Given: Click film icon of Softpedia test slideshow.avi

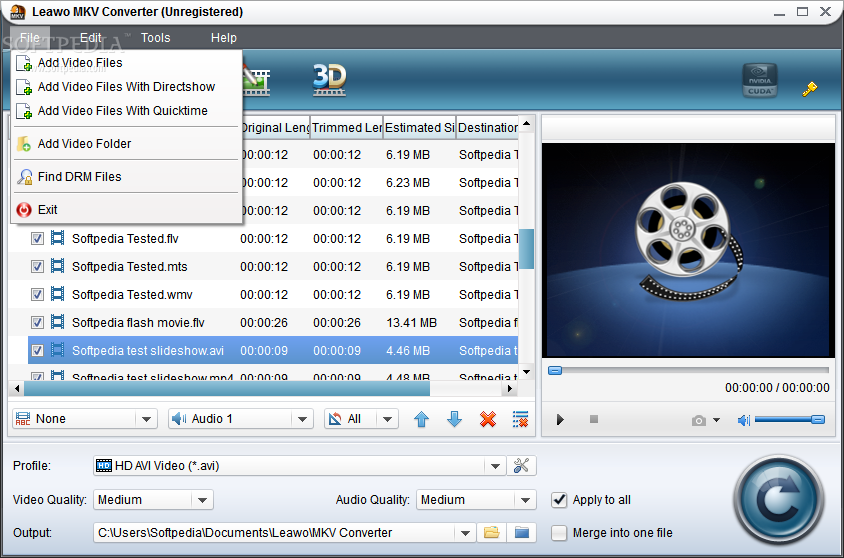Looking at the screenshot, I should coord(58,350).
